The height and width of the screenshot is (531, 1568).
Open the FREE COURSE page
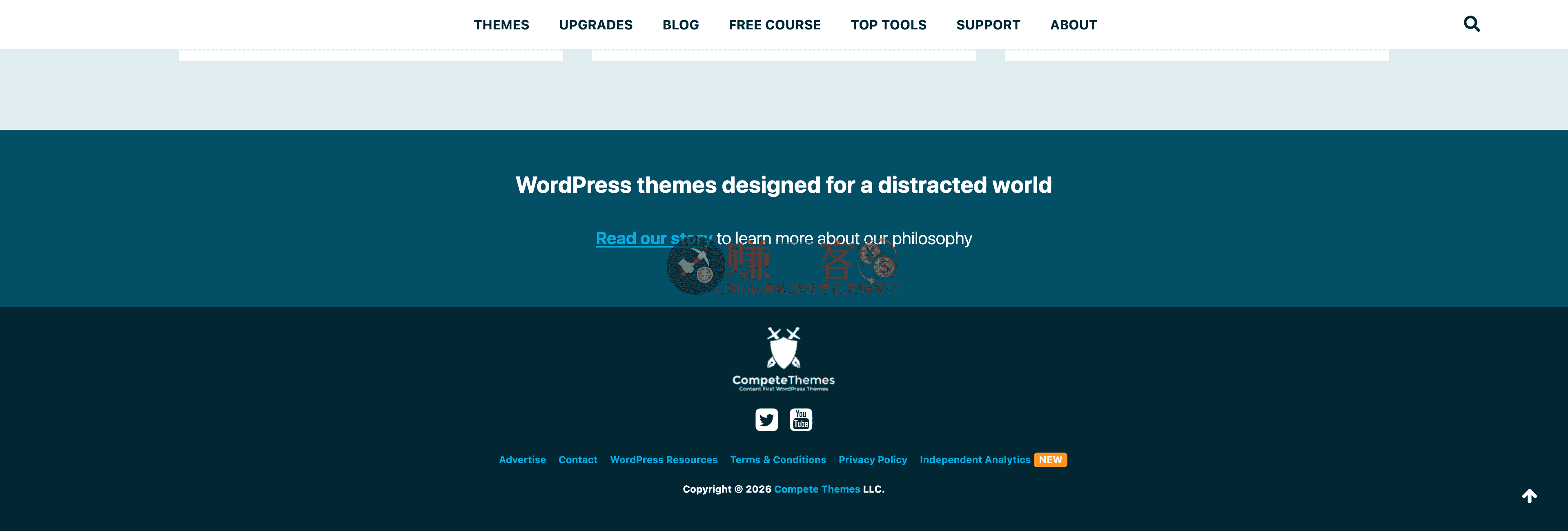(x=774, y=25)
